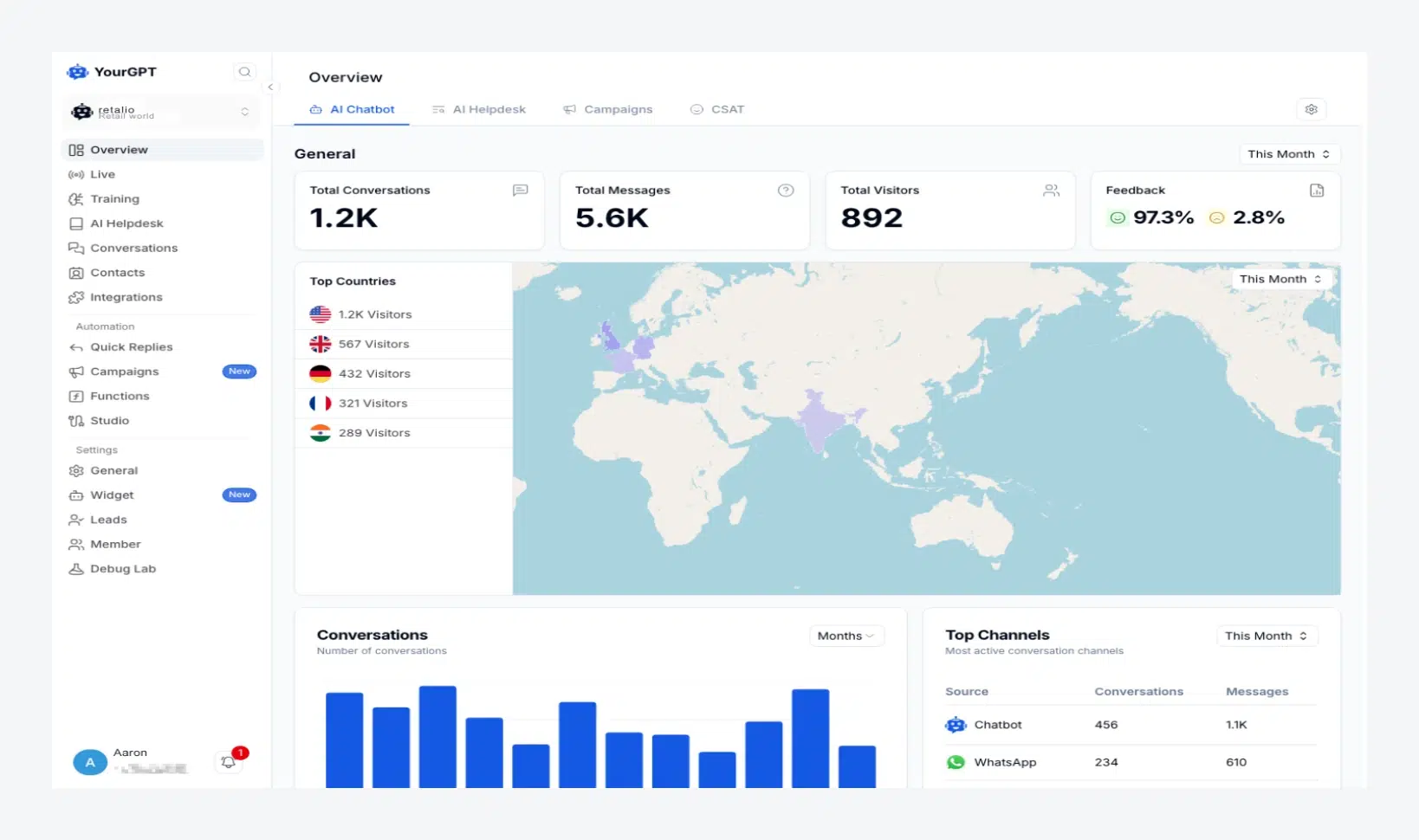Click the Integrations puzzle icon
Image resolution: width=1419 pixels, height=840 pixels.
pyautogui.click(x=76, y=297)
